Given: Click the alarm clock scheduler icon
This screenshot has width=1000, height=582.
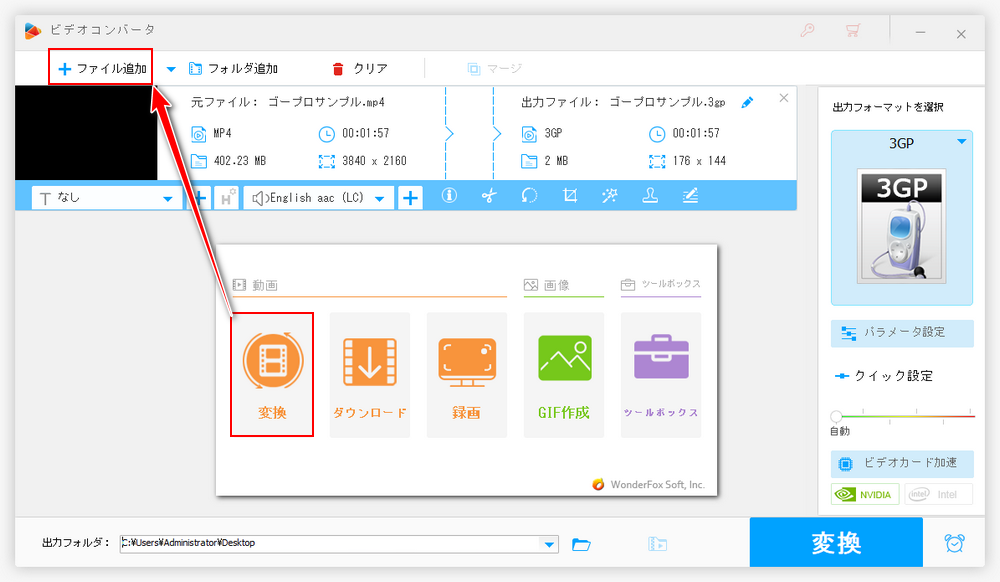Looking at the screenshot, I should 955,543.
